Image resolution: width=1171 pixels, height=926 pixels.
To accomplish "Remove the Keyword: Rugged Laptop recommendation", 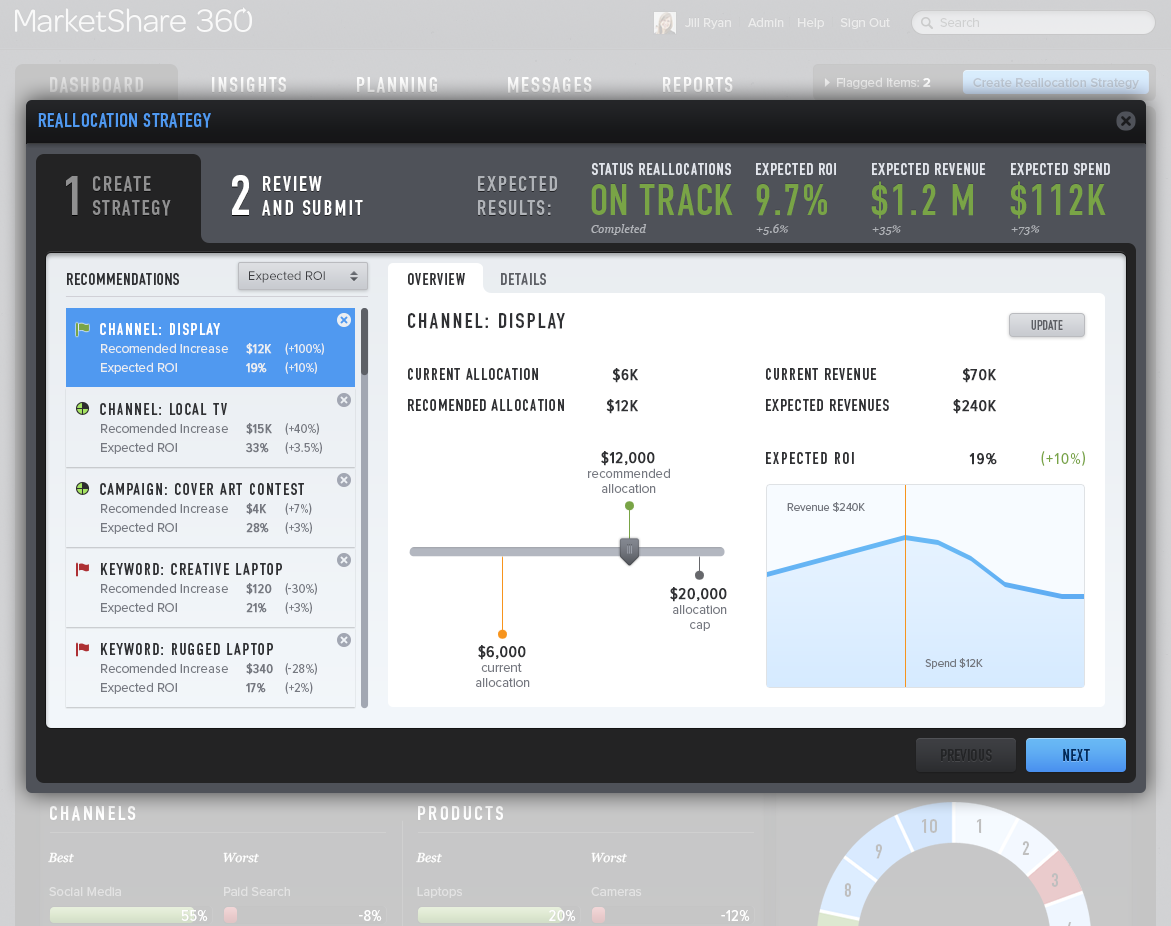I will coord(344,639).
